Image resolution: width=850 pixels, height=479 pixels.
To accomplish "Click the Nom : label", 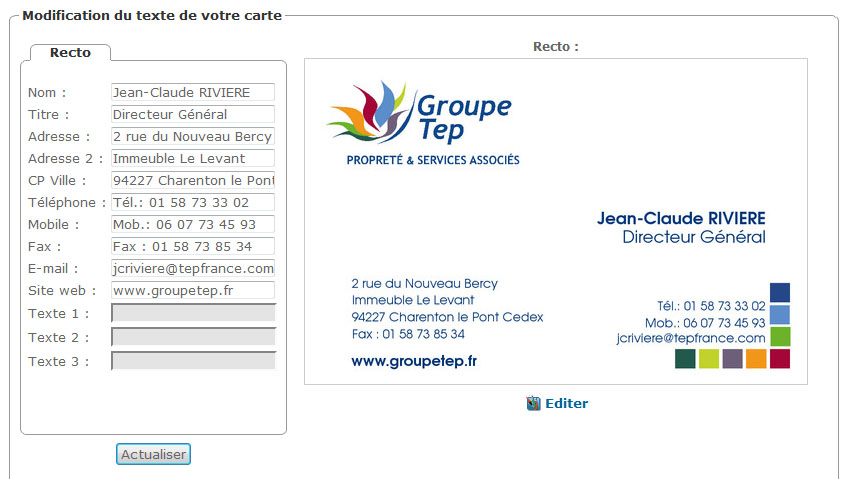I will coord(47,93).
